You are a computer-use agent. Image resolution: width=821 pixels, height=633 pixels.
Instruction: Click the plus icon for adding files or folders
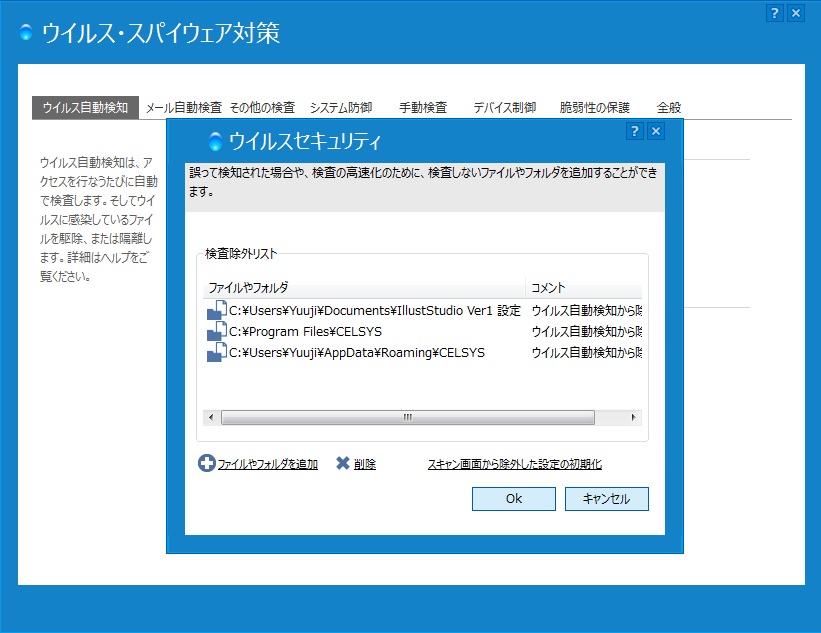pyautogui.click(x=206, y=463)
